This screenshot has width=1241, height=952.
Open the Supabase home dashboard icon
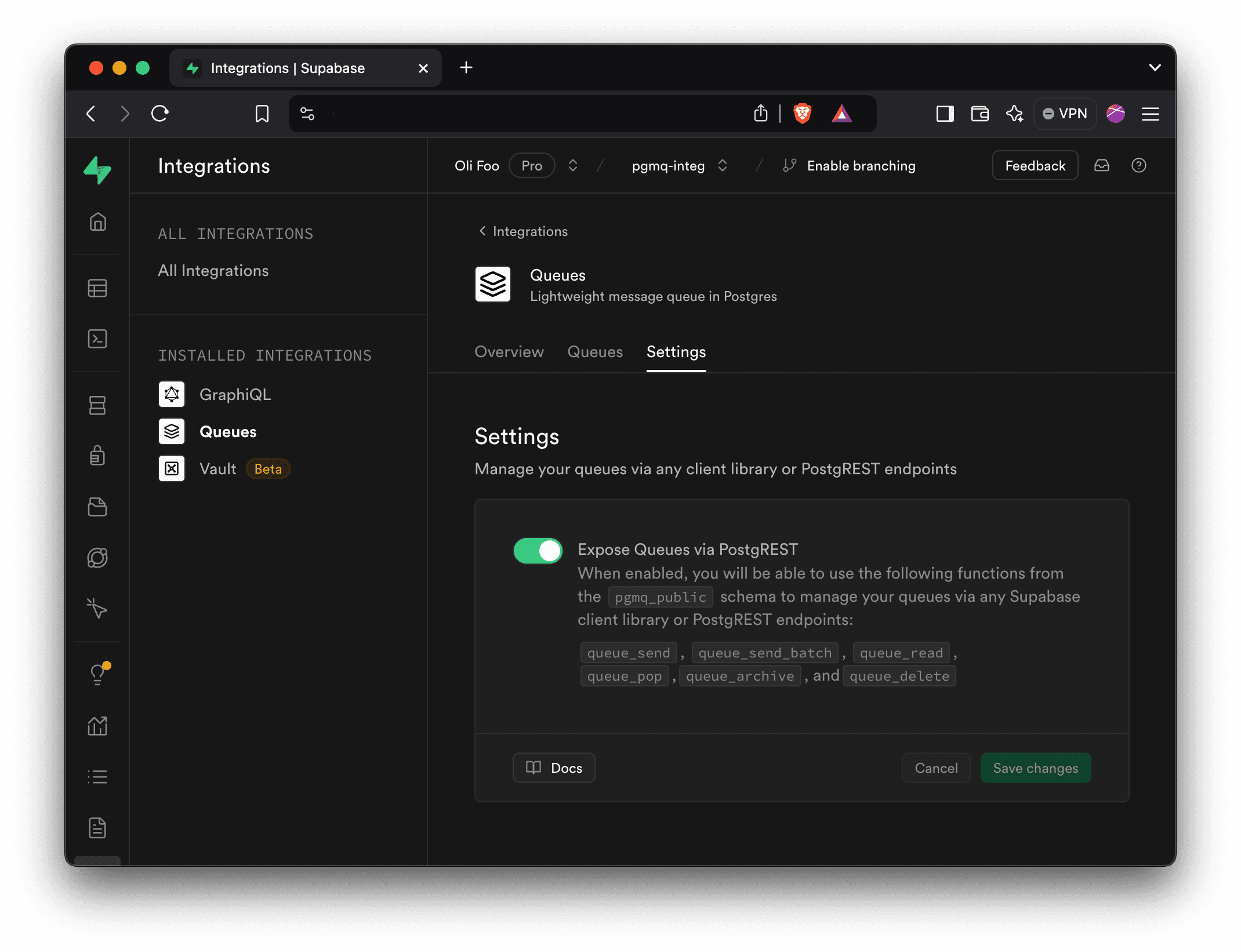click(97, 223)
